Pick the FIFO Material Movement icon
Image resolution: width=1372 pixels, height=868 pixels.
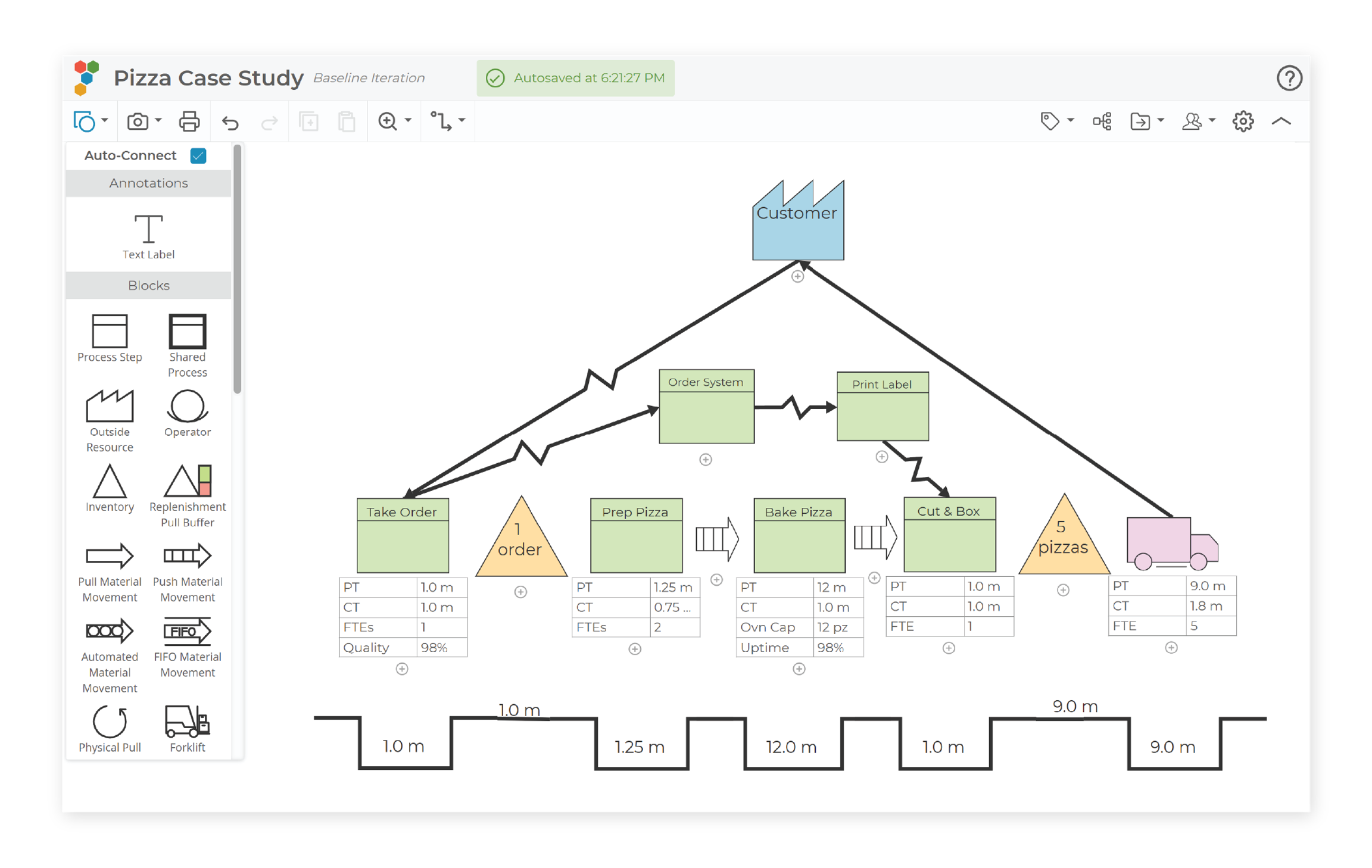(187, 631)
